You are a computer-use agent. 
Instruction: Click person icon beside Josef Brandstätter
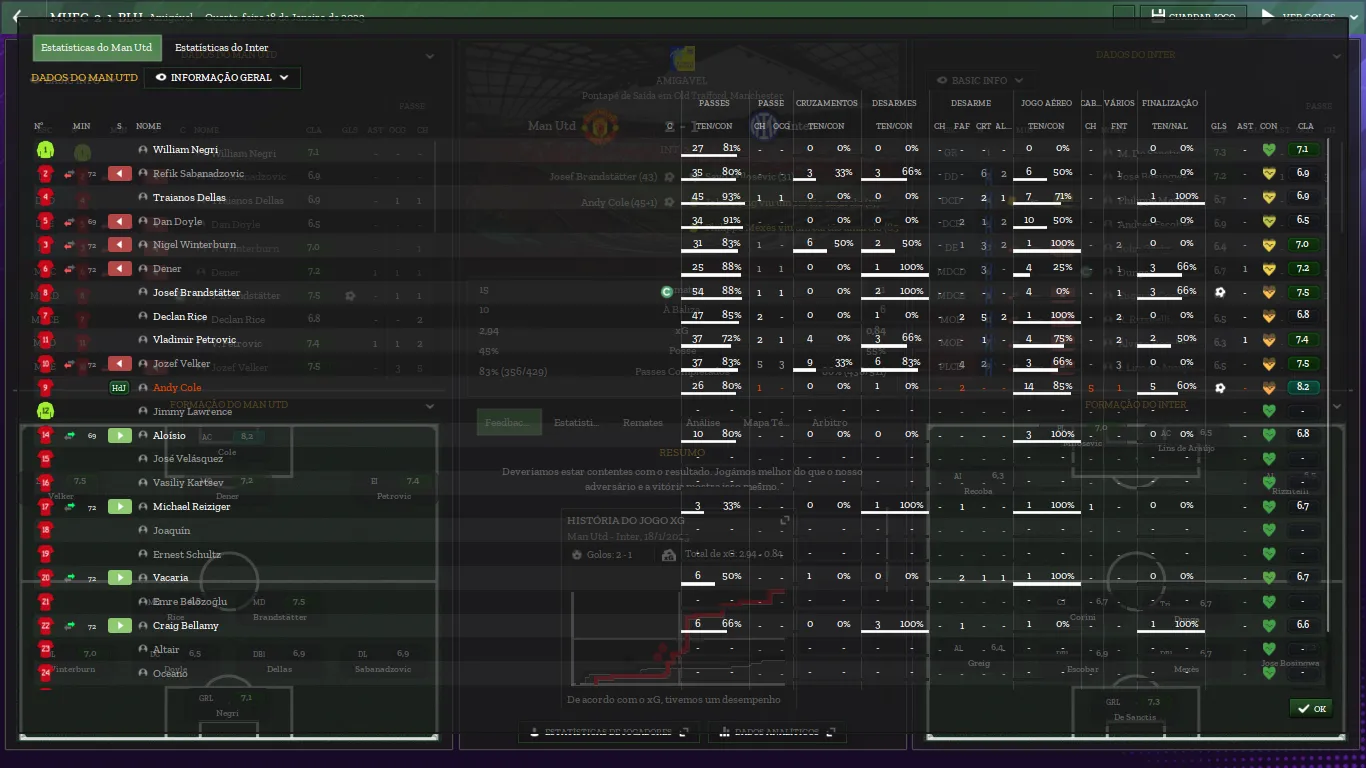[143, 293]
